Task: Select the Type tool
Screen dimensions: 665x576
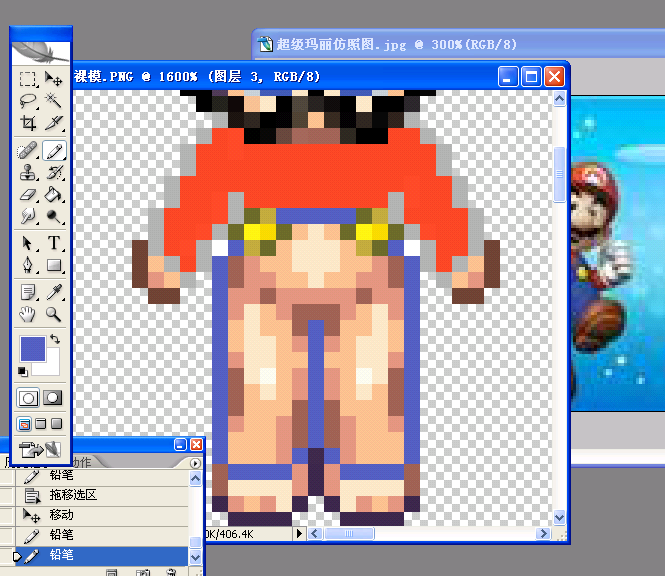Action: [x=54, y=243]
